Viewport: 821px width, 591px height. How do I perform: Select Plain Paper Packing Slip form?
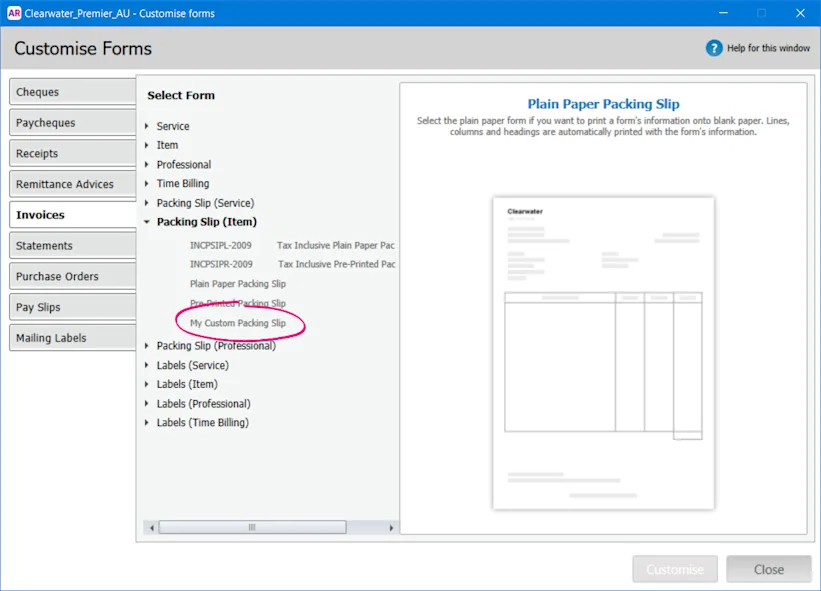238,284
